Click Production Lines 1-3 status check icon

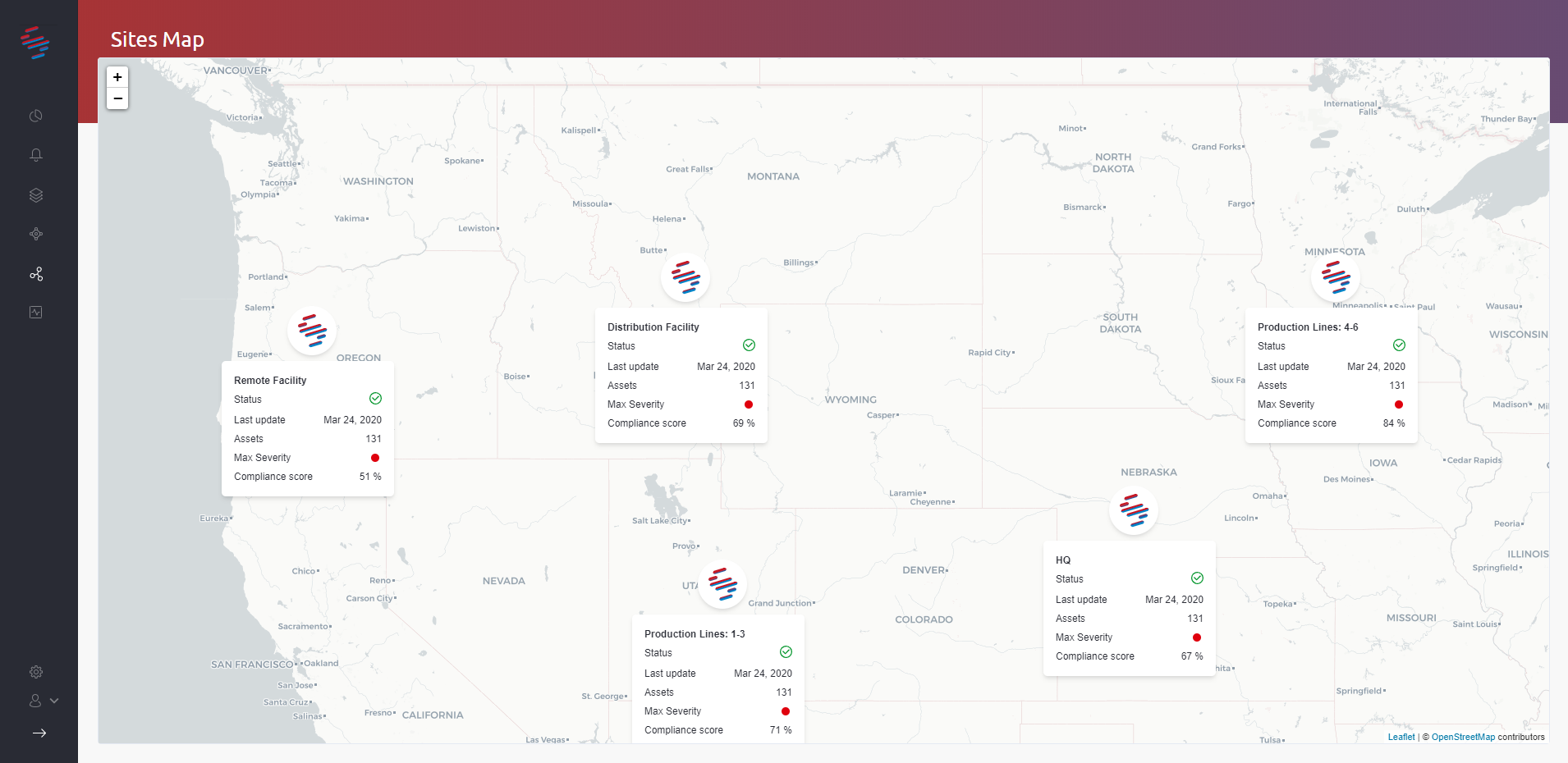coord(786,652)
